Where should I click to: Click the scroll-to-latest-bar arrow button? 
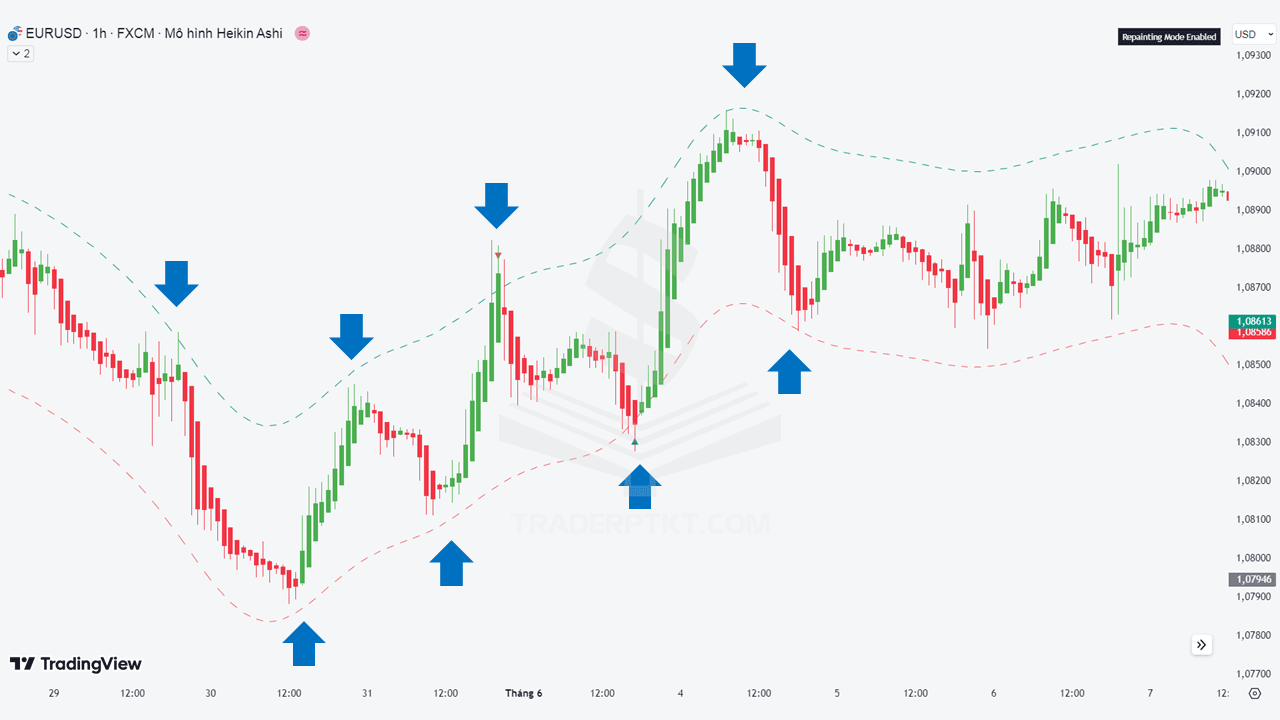1202,645
